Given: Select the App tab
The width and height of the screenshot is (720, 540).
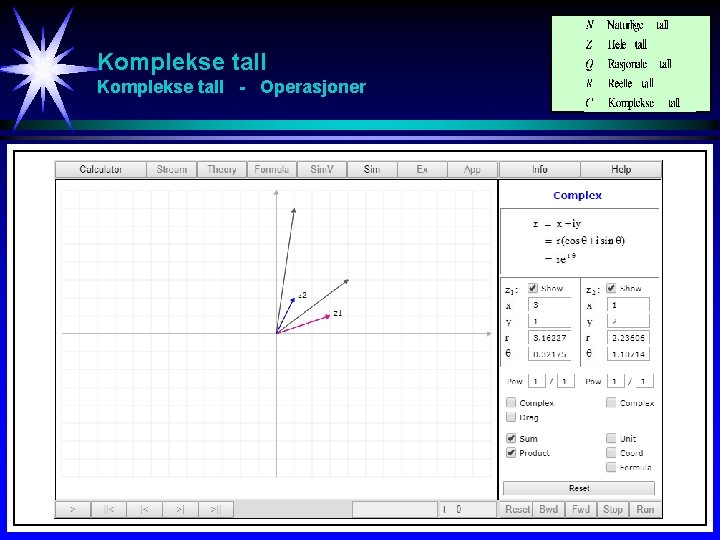Looking at the screenshot, I should [x=472, y=169].
